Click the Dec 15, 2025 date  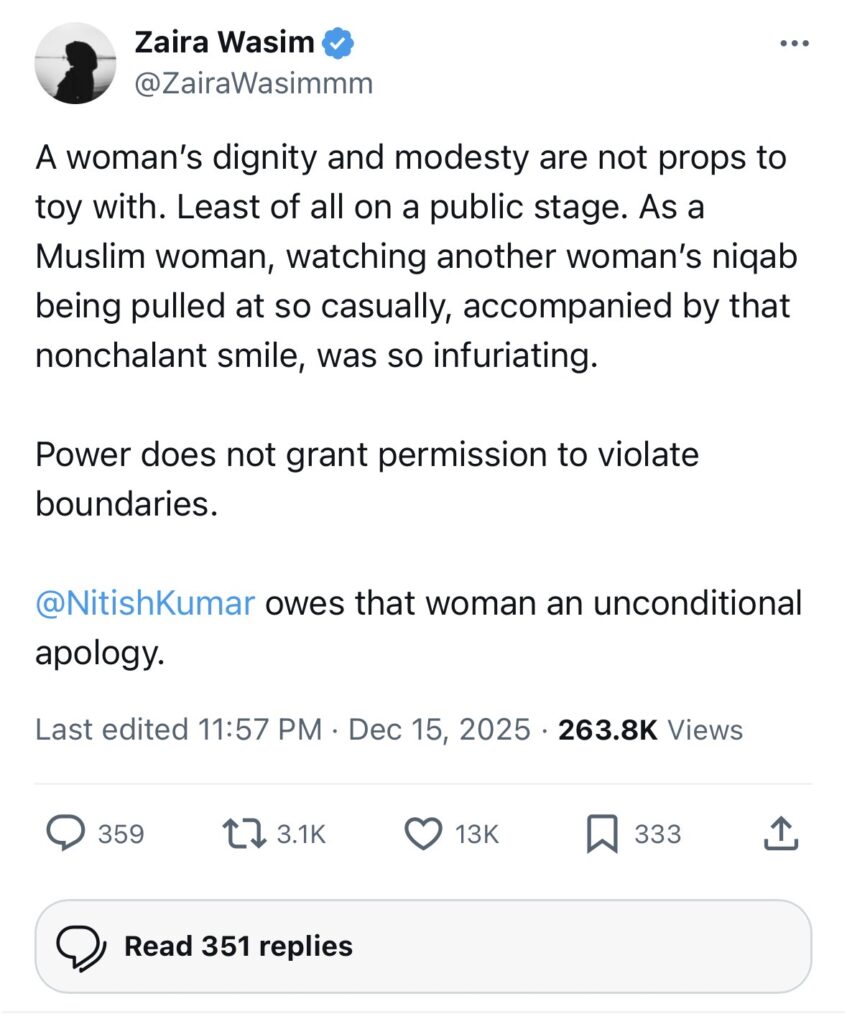tap(439, 729)
